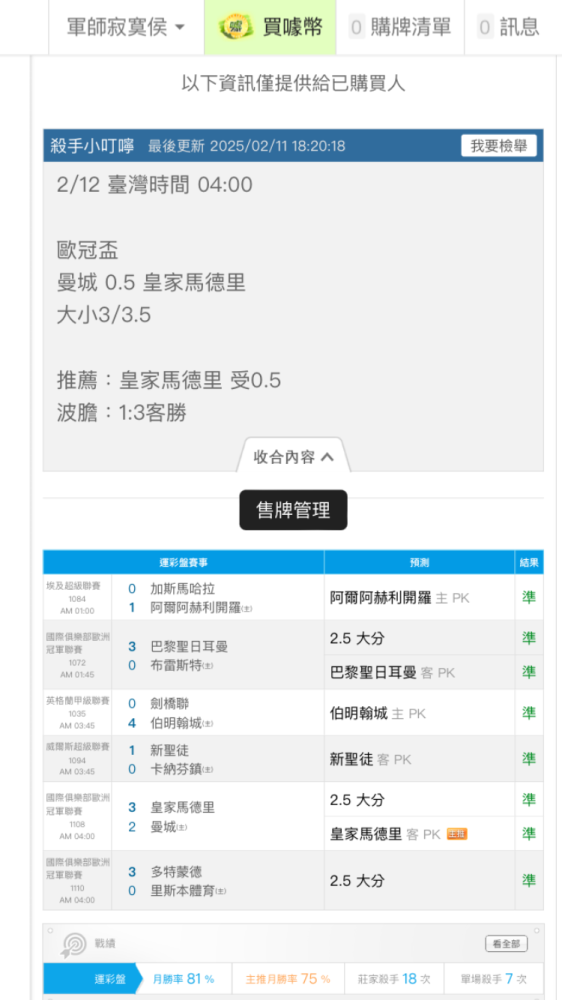This screenshot has height=1000, width=562.
Task: Click the 英格蘭甲級聯賽 league cell
Action: coord(77,712)
